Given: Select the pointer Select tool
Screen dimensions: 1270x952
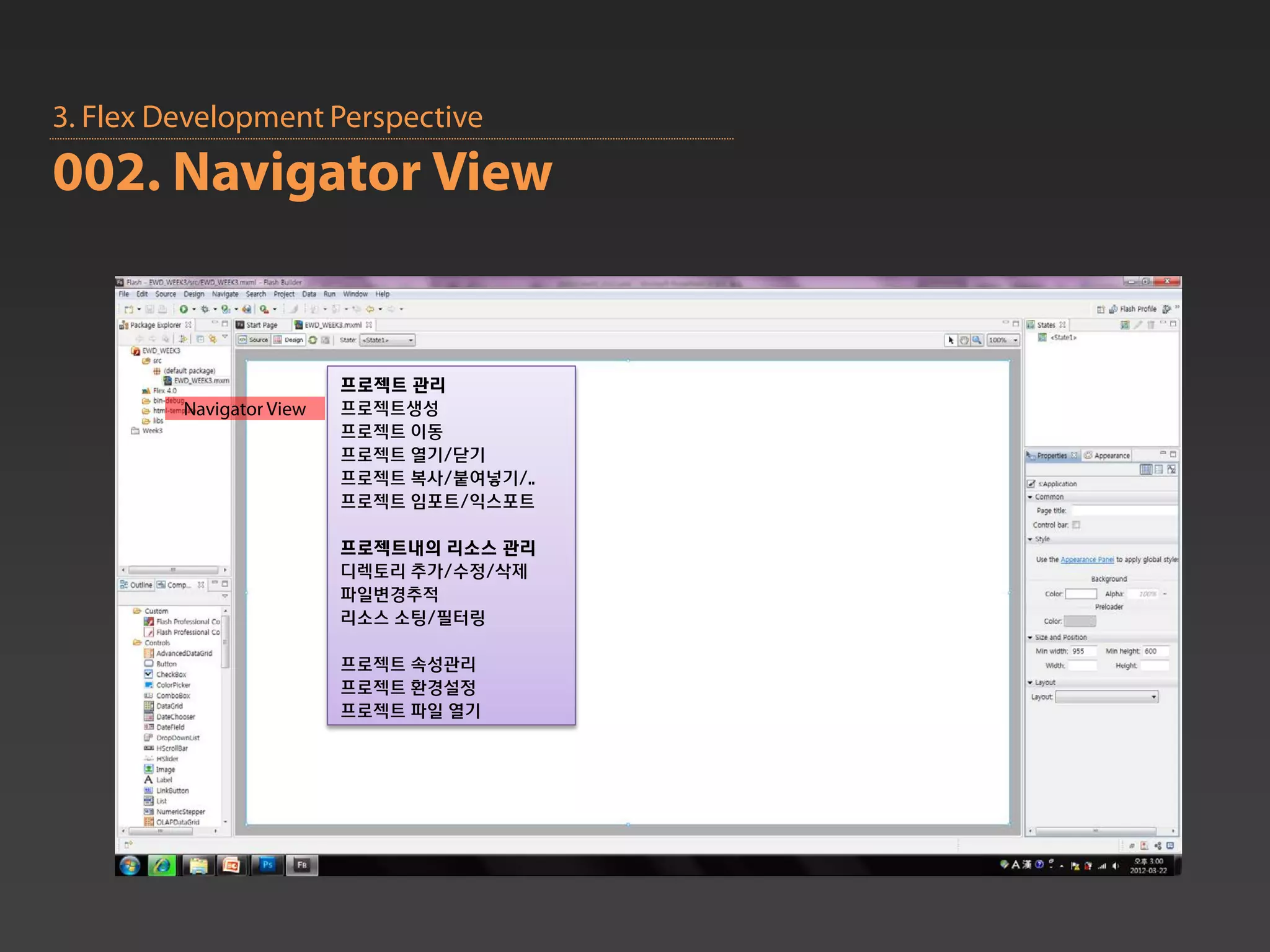Looking at the screenshot, I should [x=951, y=340].
